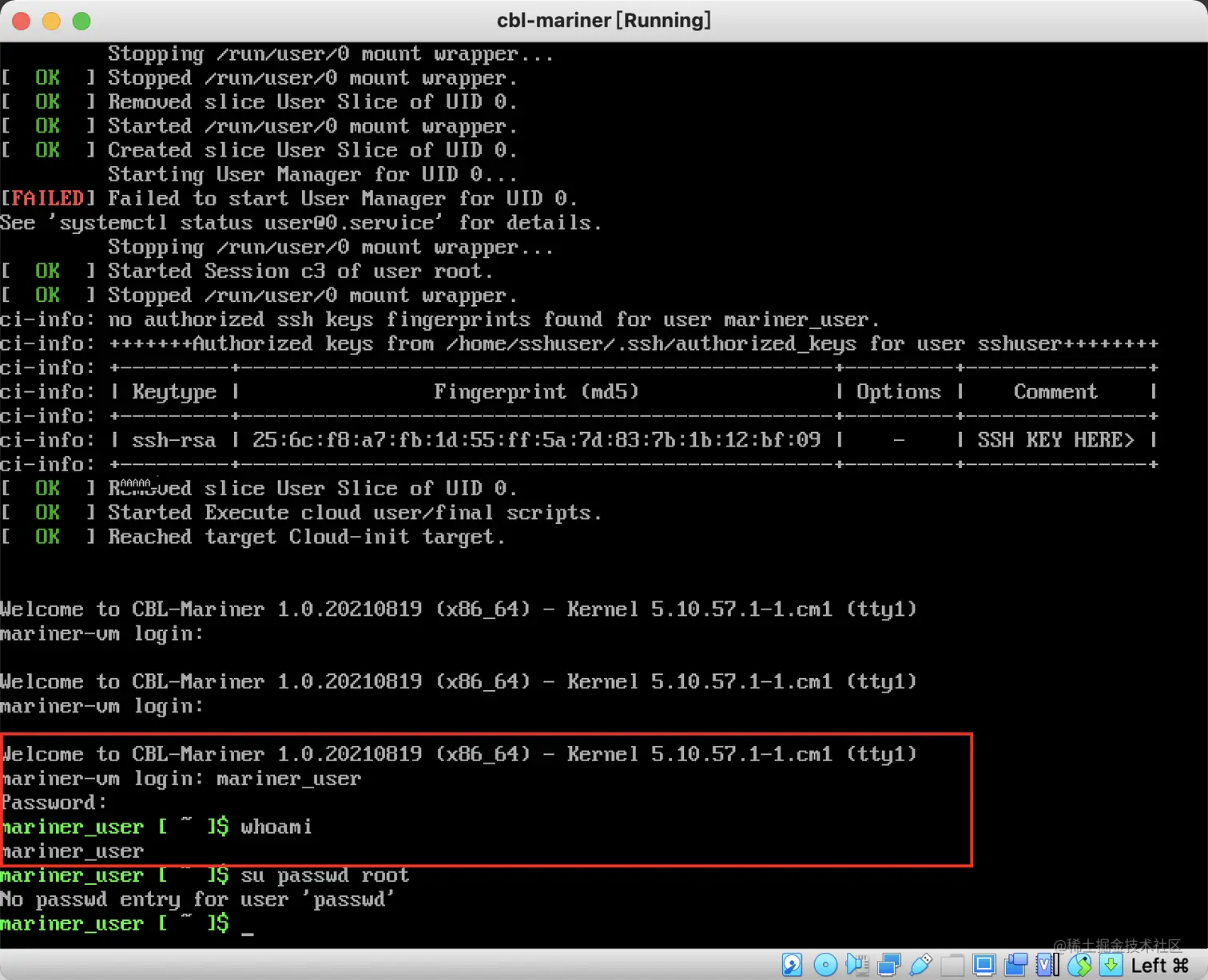Click the md5 fingerprint value 25:6c:f8...
The height and width of the screenshot is (980, 1208).
click(536, 440)
